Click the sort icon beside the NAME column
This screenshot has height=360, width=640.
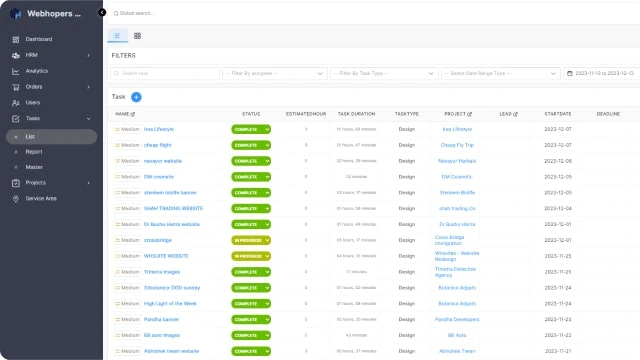(133, 114)
